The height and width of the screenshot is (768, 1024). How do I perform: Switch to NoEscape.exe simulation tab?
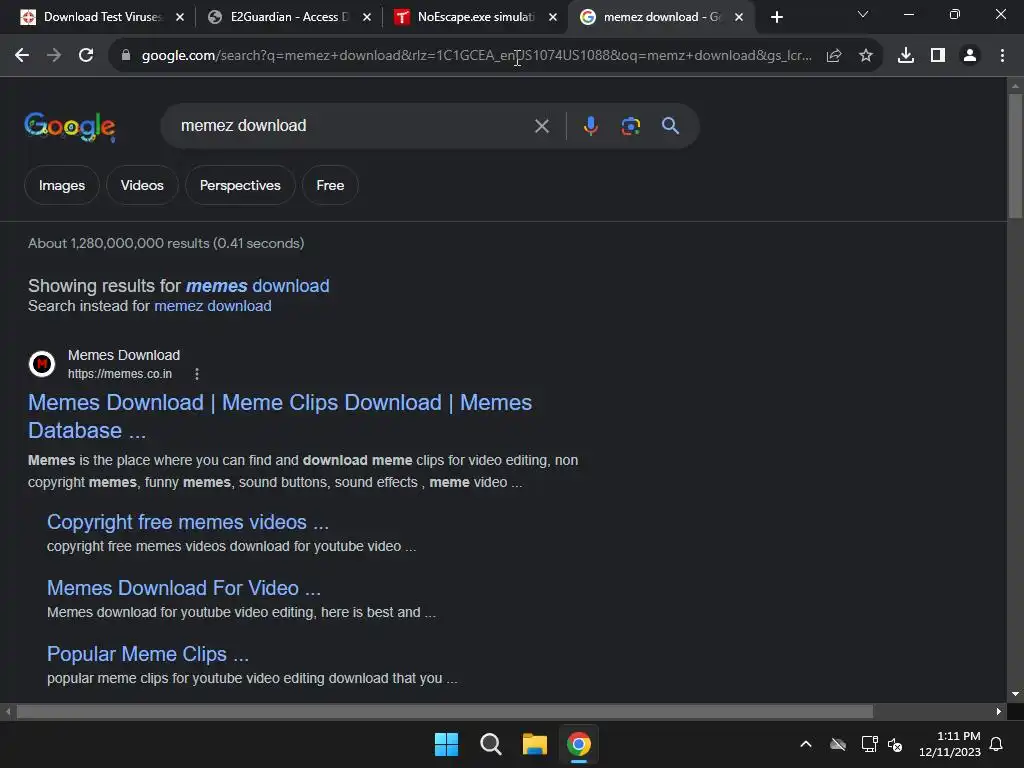coord(476,17)
